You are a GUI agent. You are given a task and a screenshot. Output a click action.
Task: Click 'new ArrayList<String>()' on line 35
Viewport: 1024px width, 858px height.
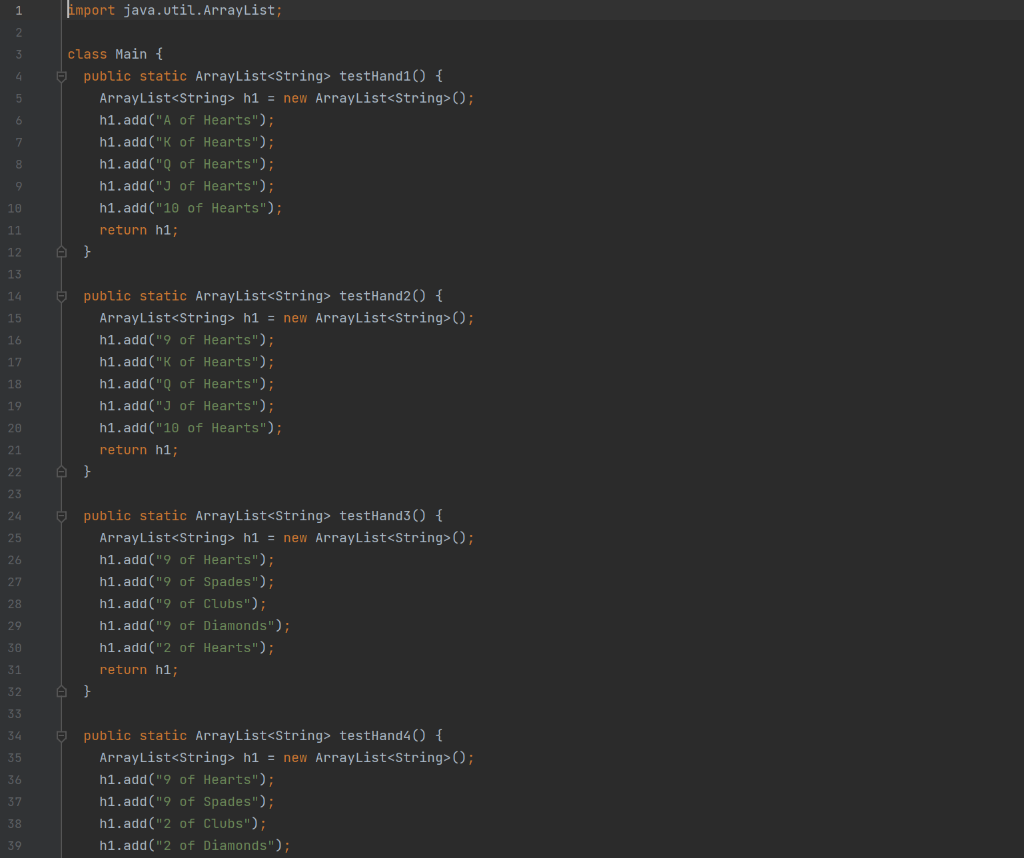[375, 758]
